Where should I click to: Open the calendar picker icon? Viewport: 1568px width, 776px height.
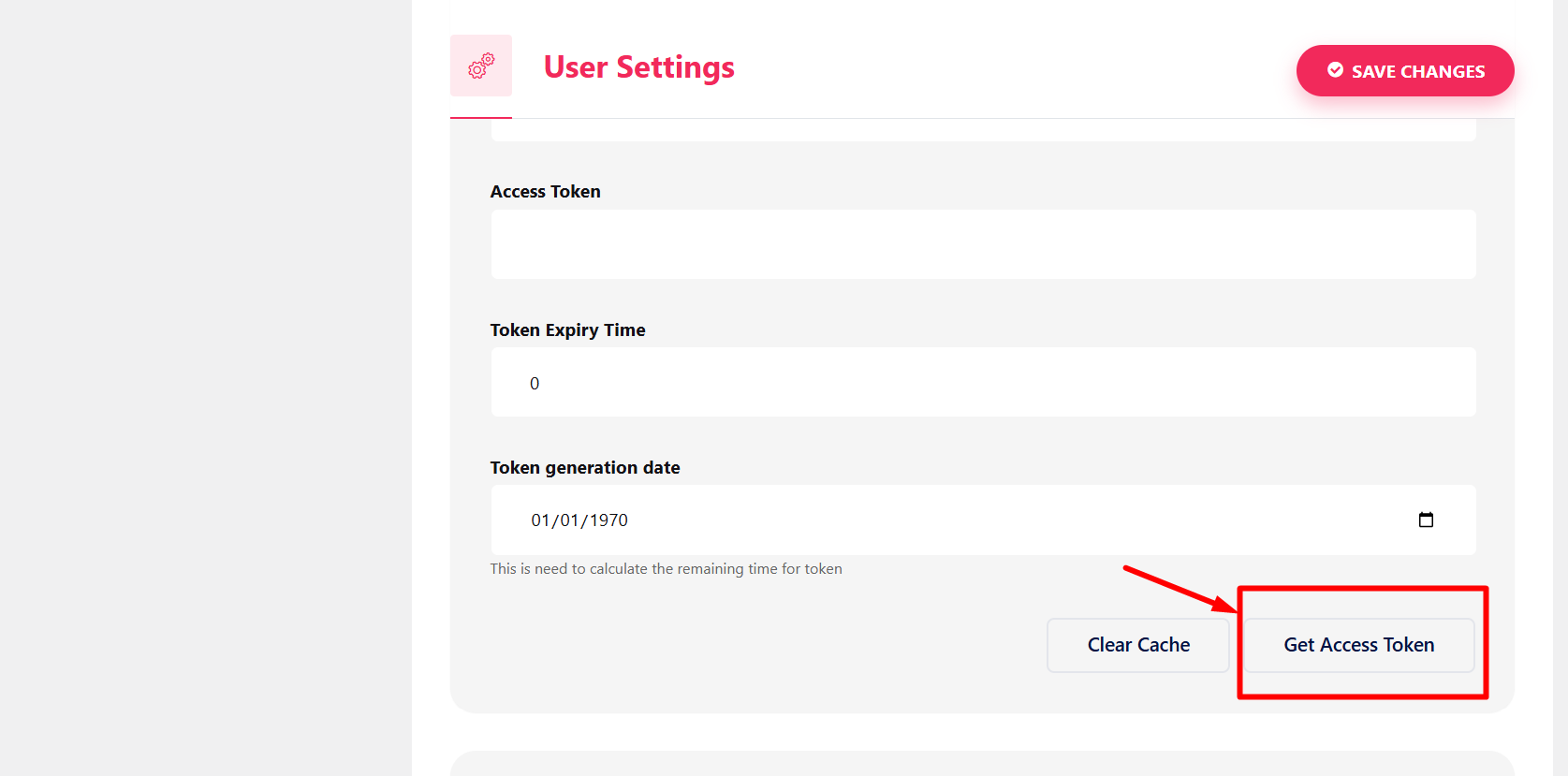point(1426,520)
